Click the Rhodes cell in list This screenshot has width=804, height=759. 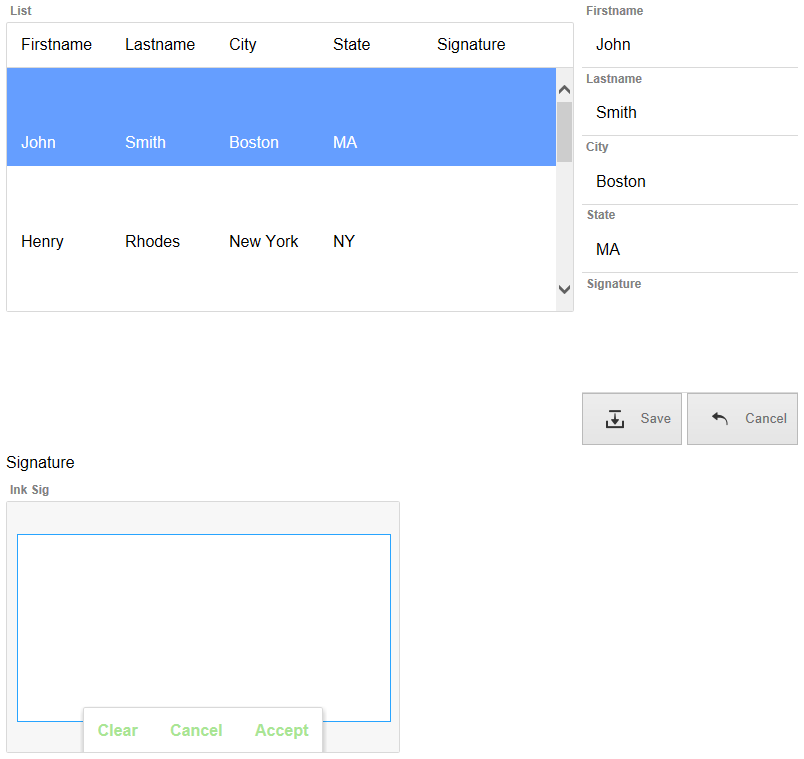pyautogui.click(x=152, y=241)
